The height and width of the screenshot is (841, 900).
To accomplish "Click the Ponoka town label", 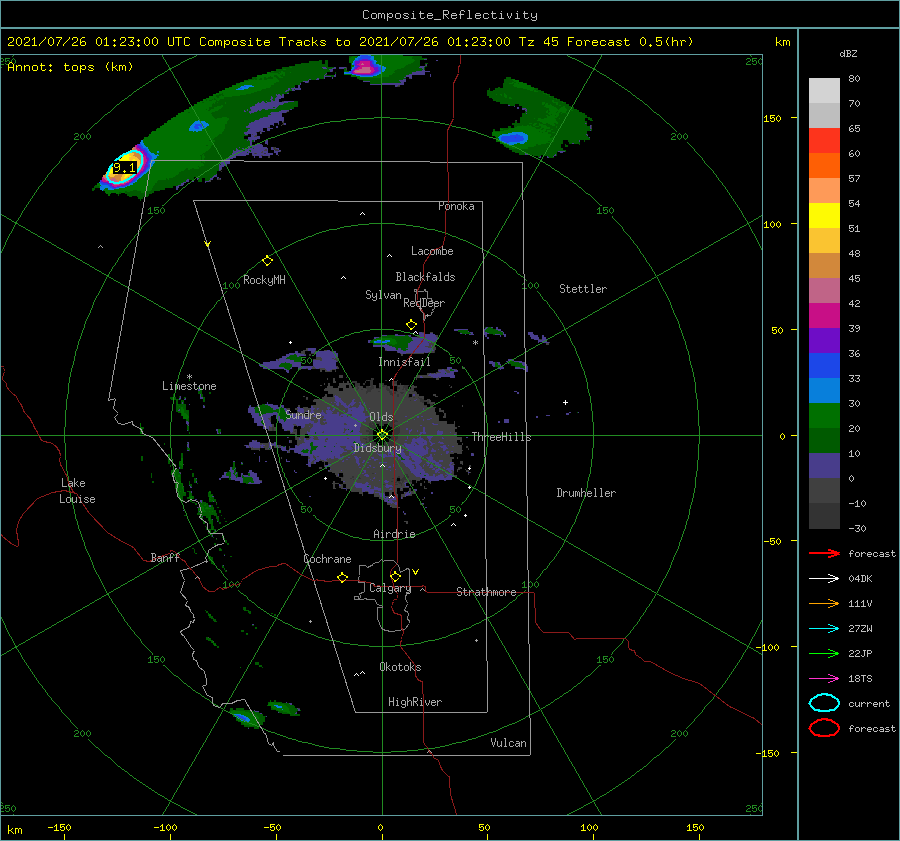I will tap(456, 206).
